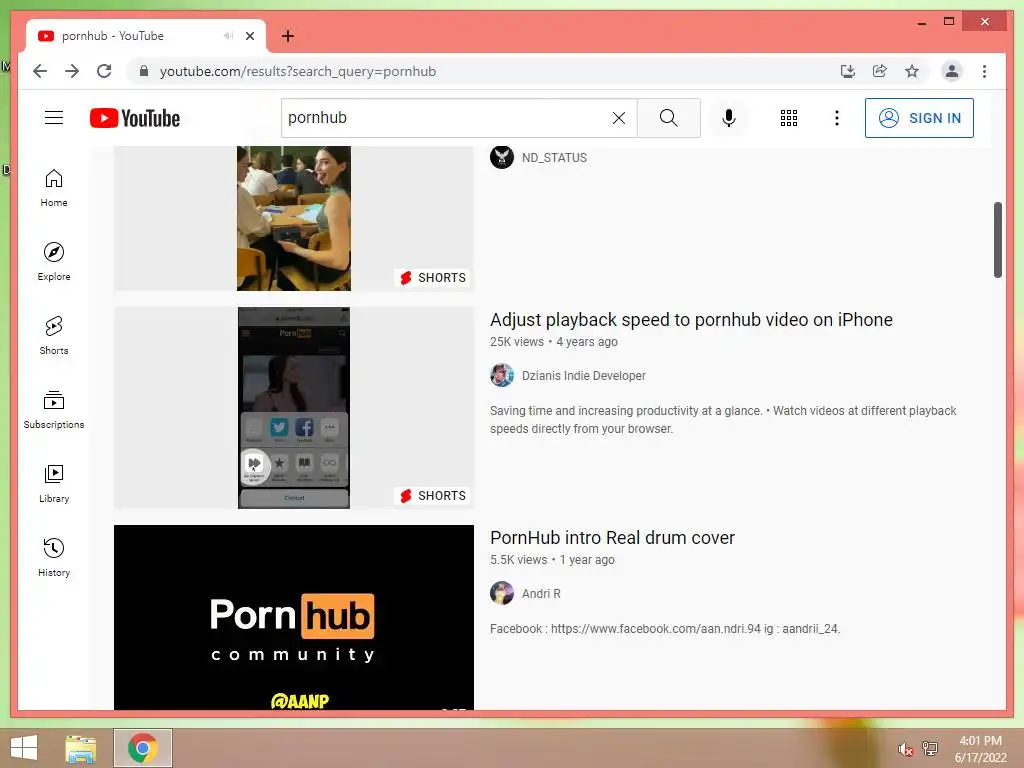The image size is (1024, 768).
Task: Click the magnifier search button
Action: [x=668, y=118]
